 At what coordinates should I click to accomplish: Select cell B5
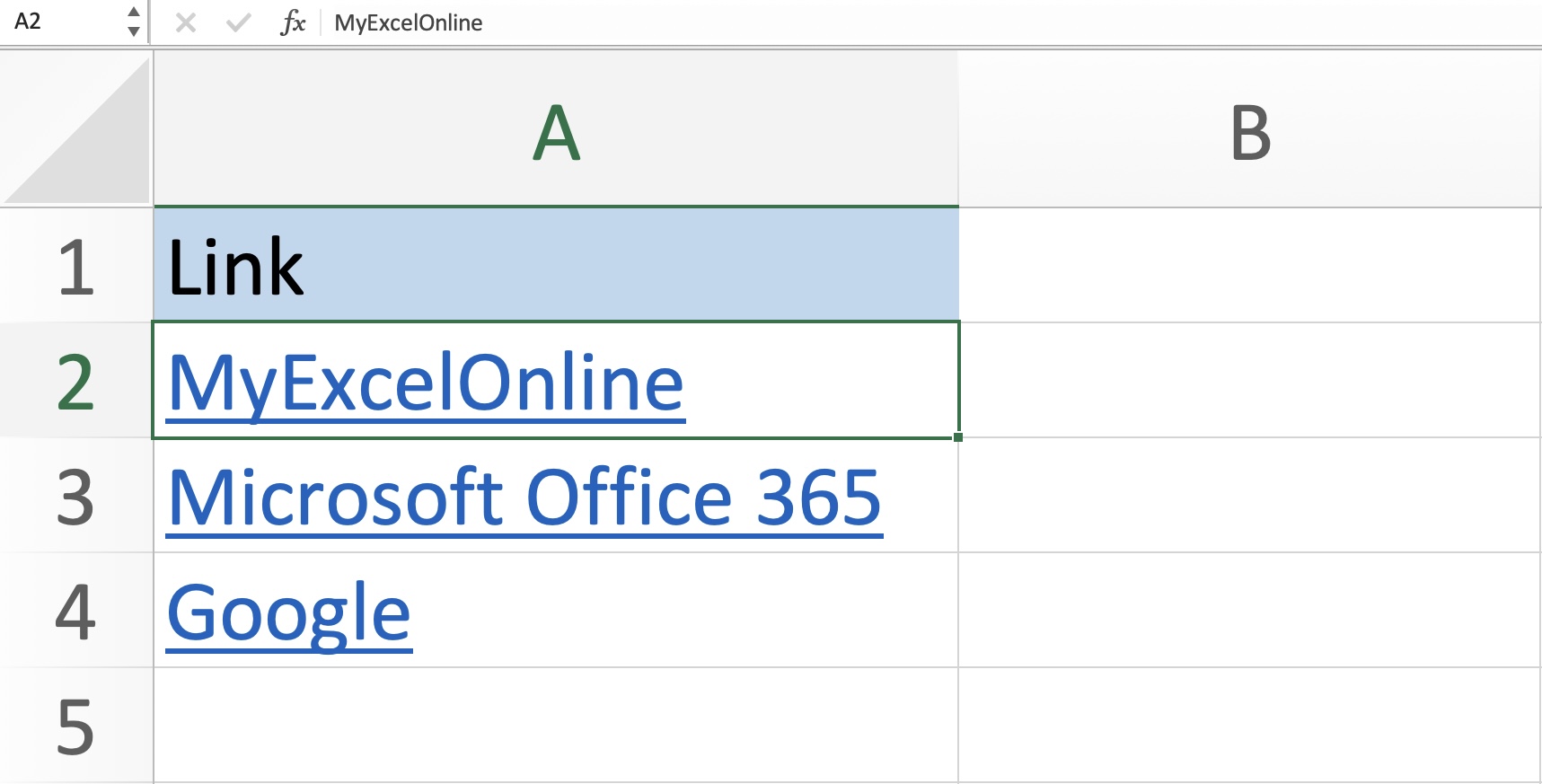pos(1250,726)
